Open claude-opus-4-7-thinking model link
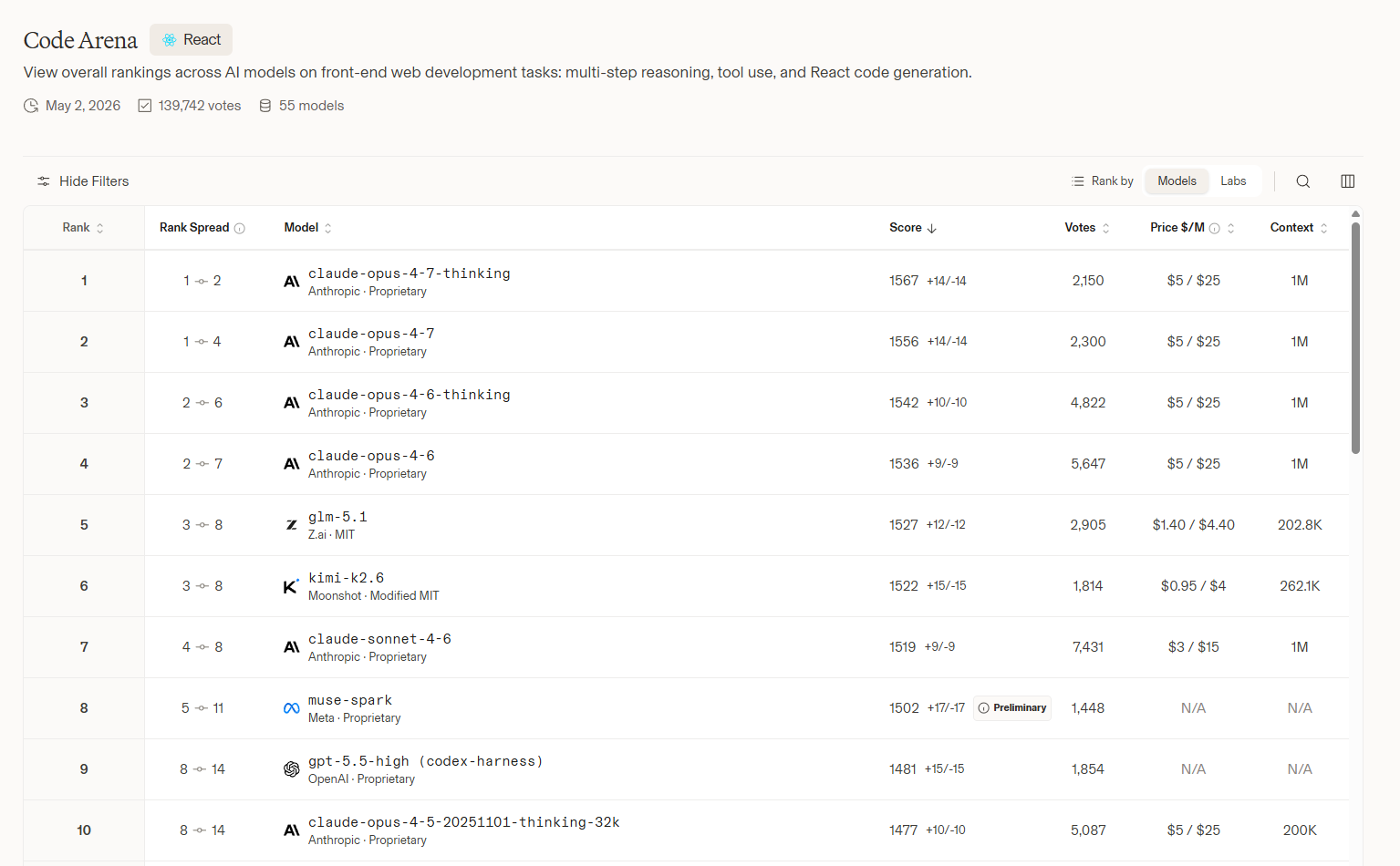The image size is (1400, 866). coord(409,273)
